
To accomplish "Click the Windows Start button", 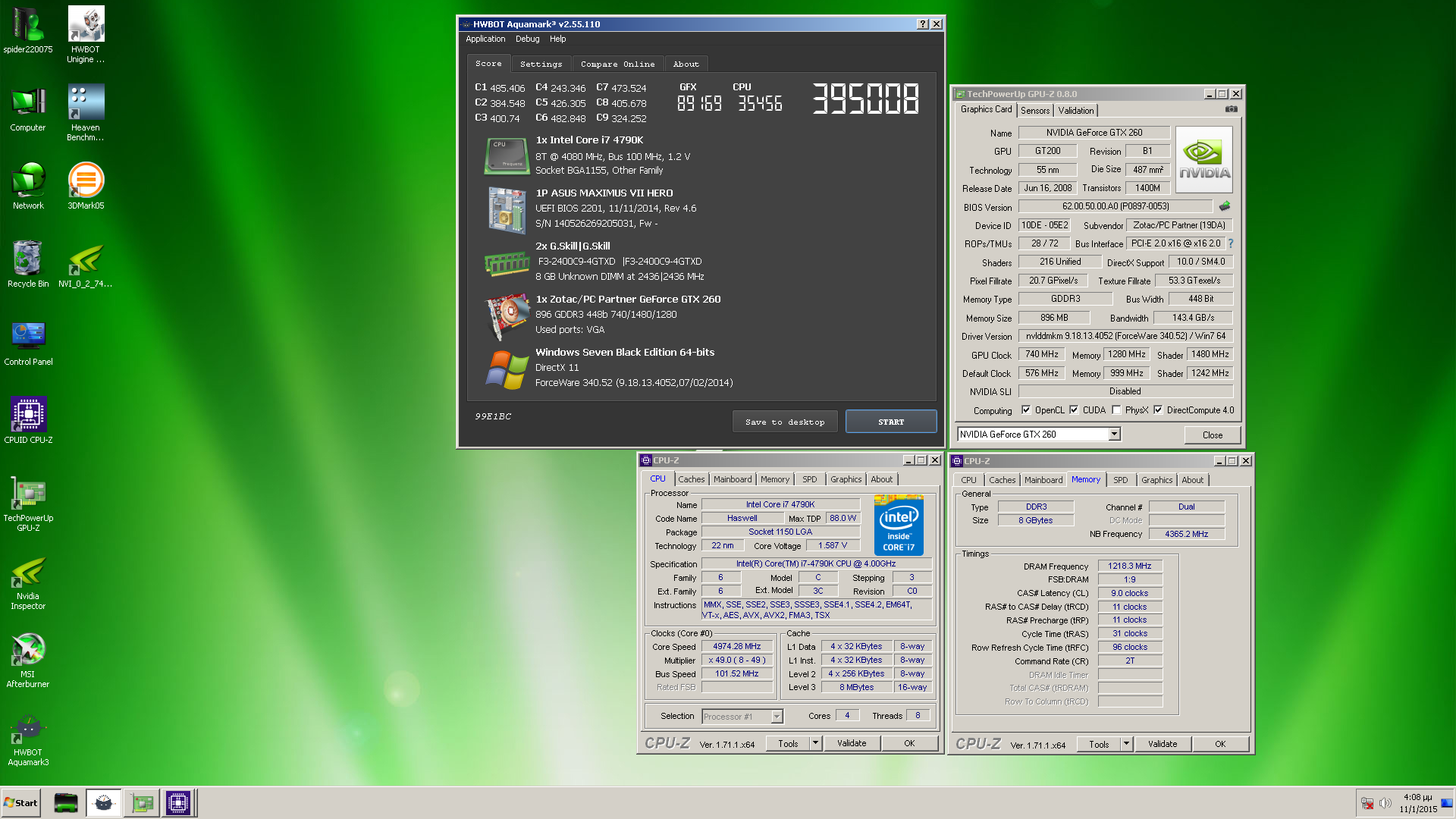I will click(20, 803).
